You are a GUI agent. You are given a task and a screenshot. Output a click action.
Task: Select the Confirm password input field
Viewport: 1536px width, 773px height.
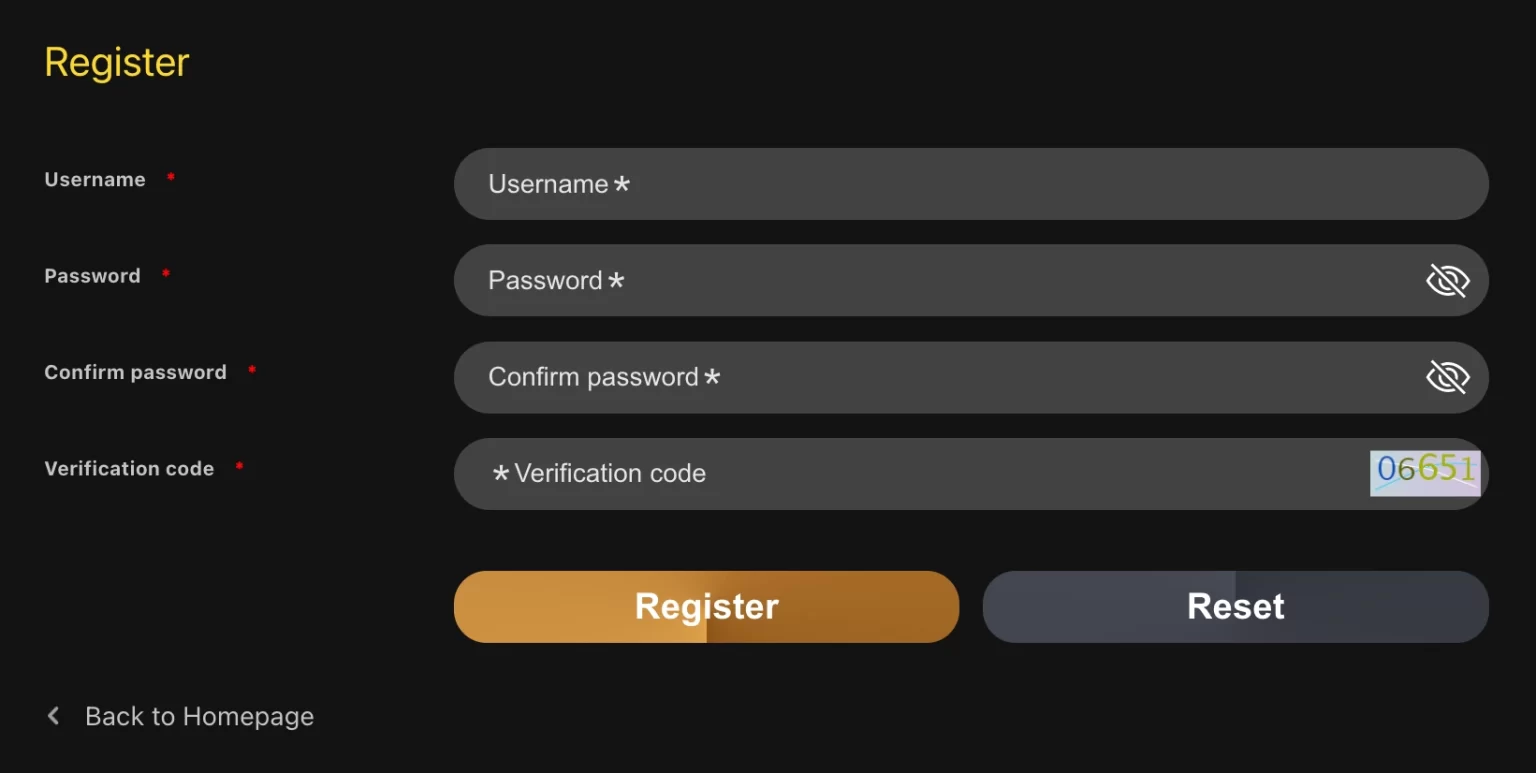tap(930, 377)
